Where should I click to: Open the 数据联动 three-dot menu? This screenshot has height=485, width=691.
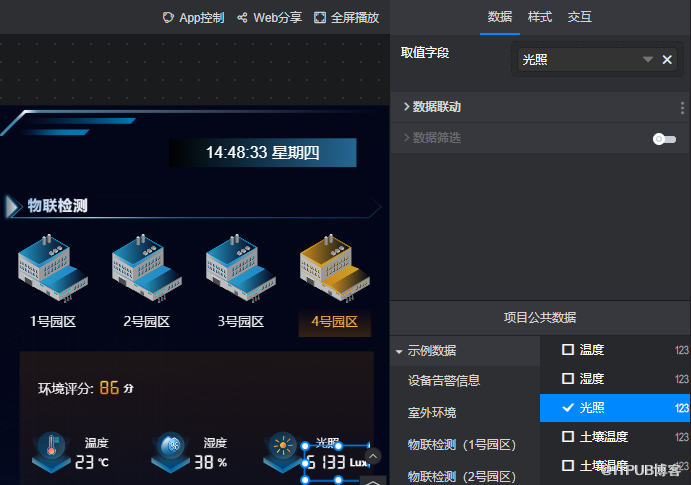(x=682, y=107)
